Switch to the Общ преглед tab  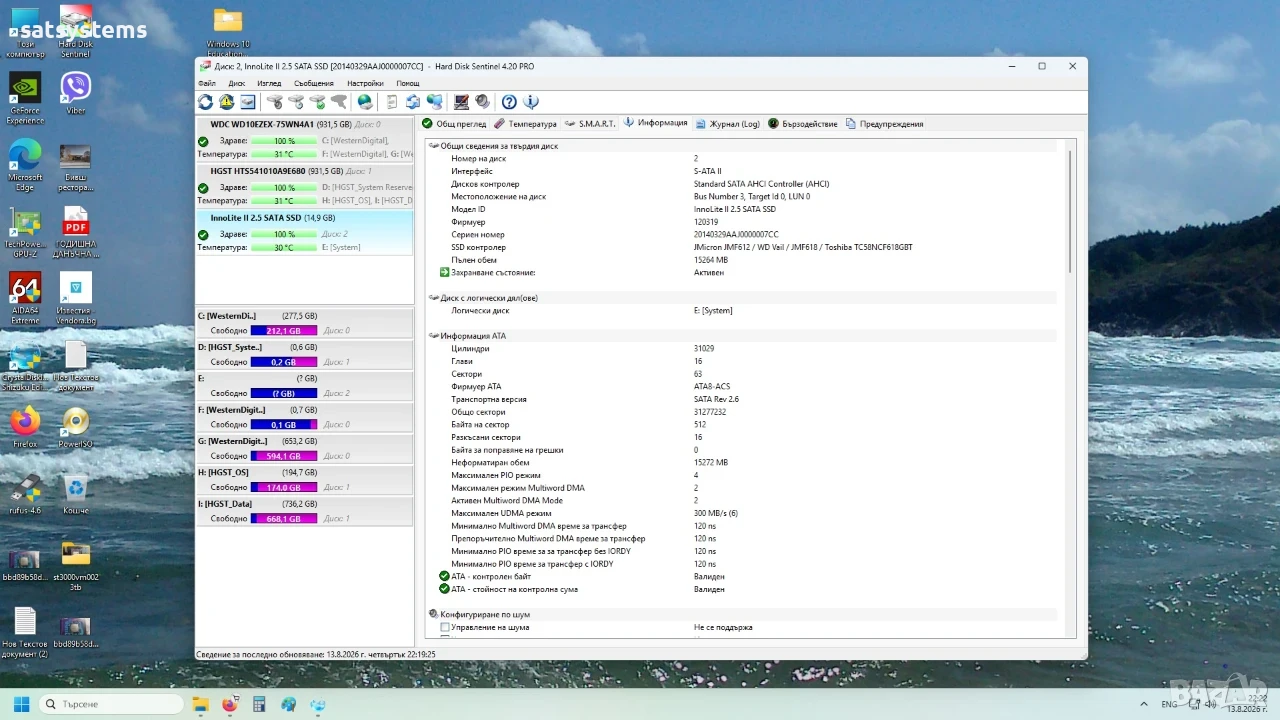coord(454,124)
